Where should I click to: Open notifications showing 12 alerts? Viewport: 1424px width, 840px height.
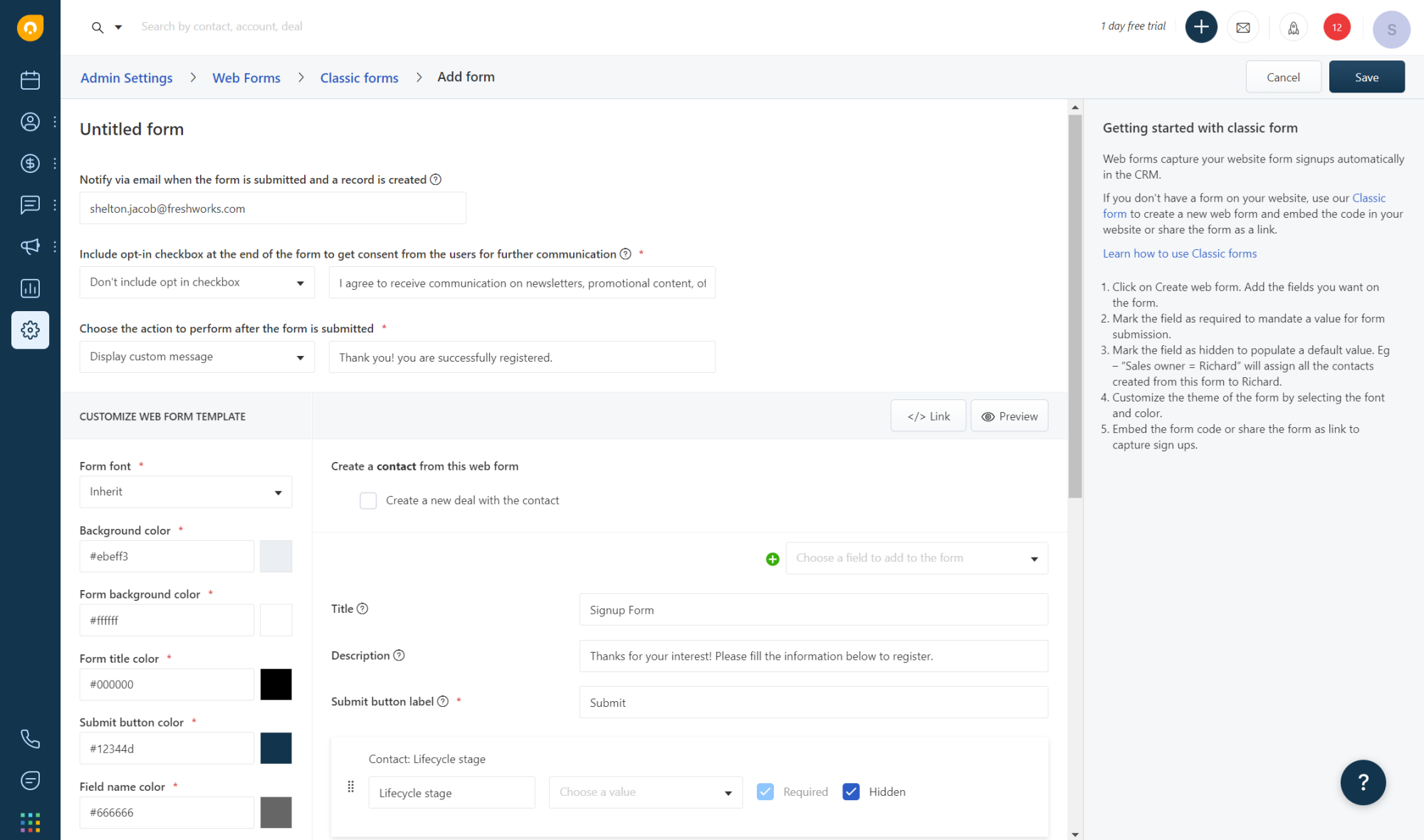(1337, 26)
